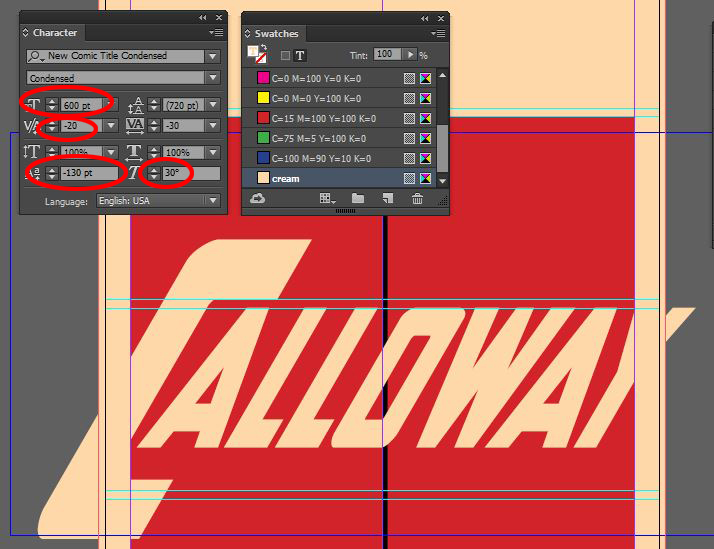This screenshot has width=714, height=549.
Task: Open the font family dropdown
Action: [212, 56]
